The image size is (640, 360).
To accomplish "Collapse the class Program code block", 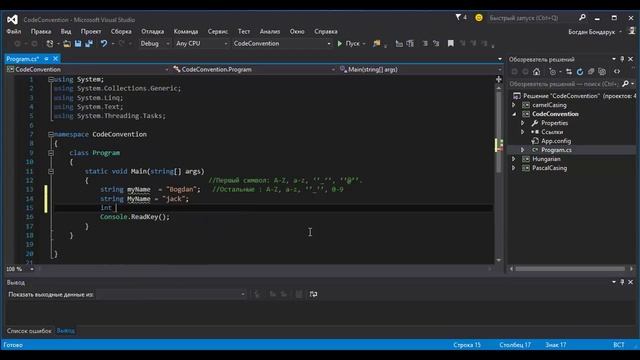I will tap(51, 153).
